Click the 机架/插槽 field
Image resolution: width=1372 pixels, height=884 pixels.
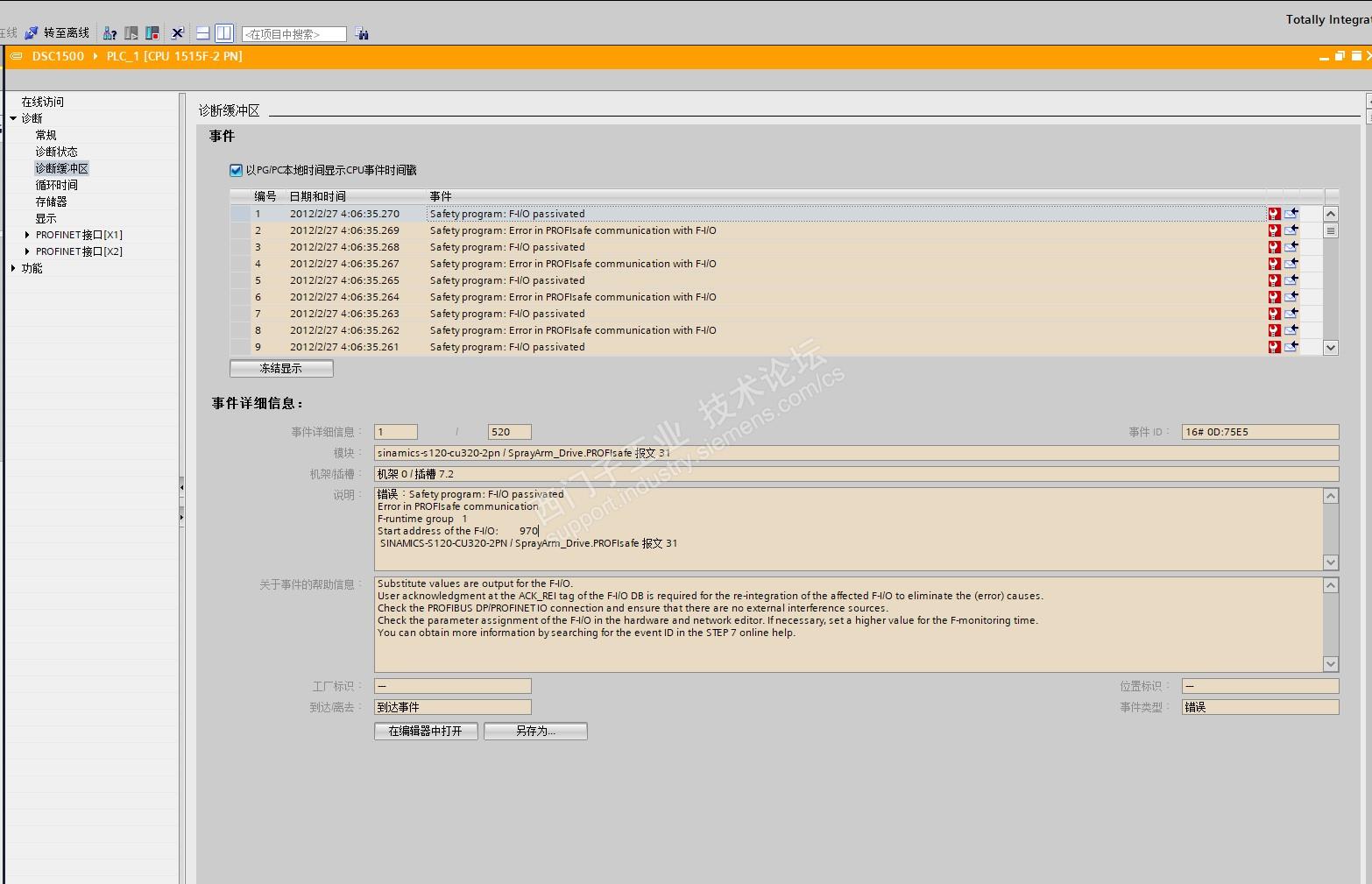pyautogui.click(x=856, y=474)
